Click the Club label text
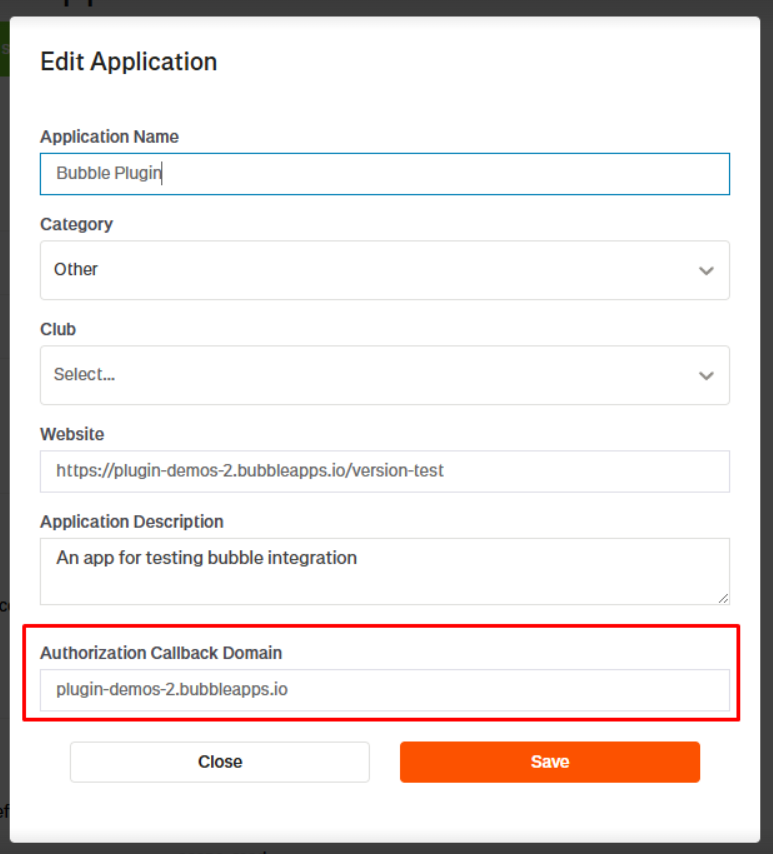Image resolution: width=773 pixels, height=854 pixels. tap(58, 330)
